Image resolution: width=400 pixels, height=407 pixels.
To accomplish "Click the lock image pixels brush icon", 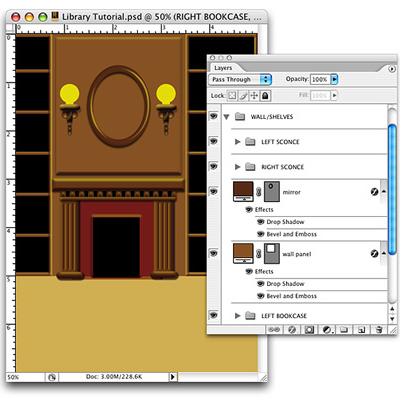I will point(243,96).
